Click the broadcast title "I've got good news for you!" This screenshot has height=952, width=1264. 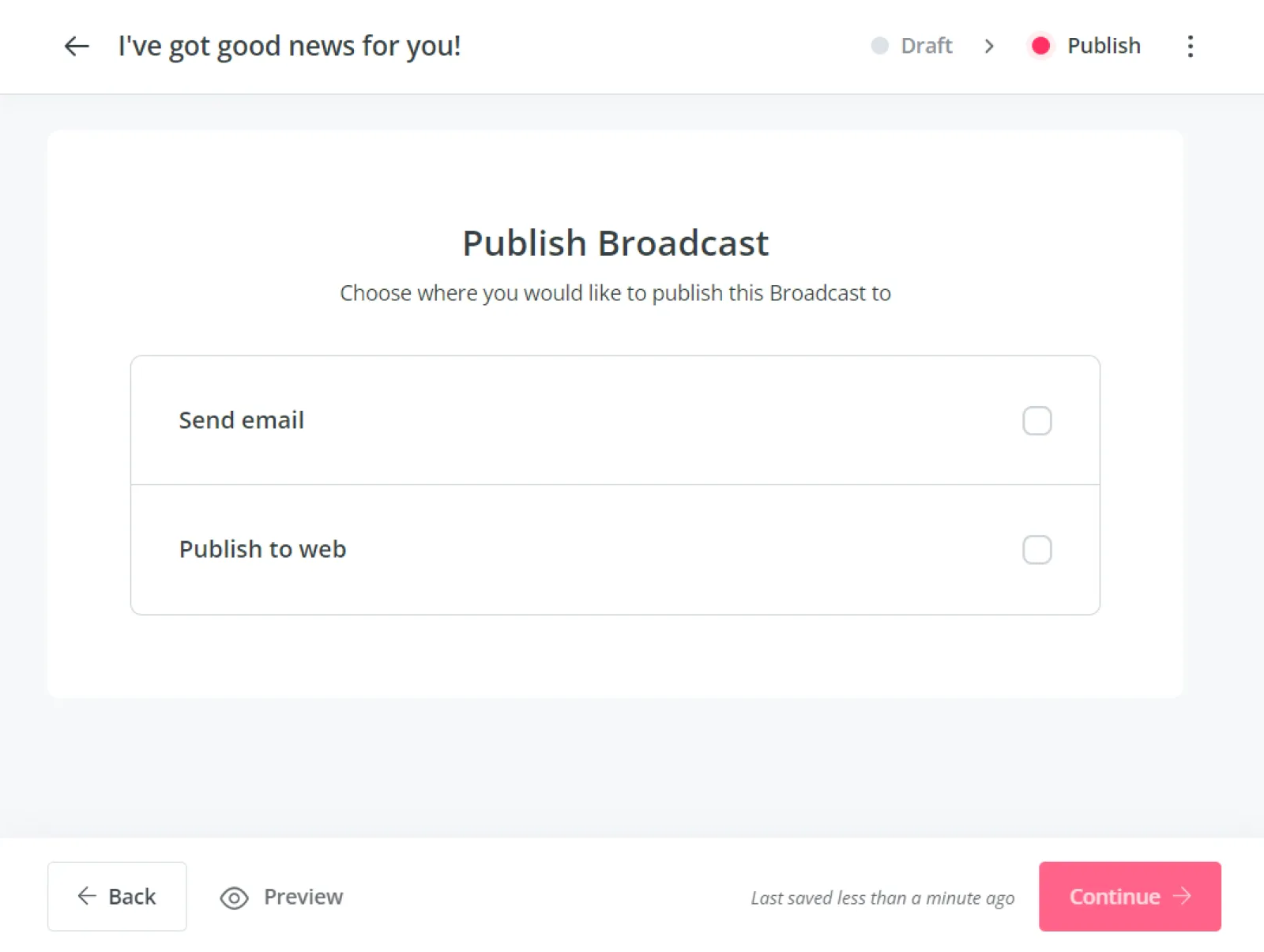click(x=289, y=46)
